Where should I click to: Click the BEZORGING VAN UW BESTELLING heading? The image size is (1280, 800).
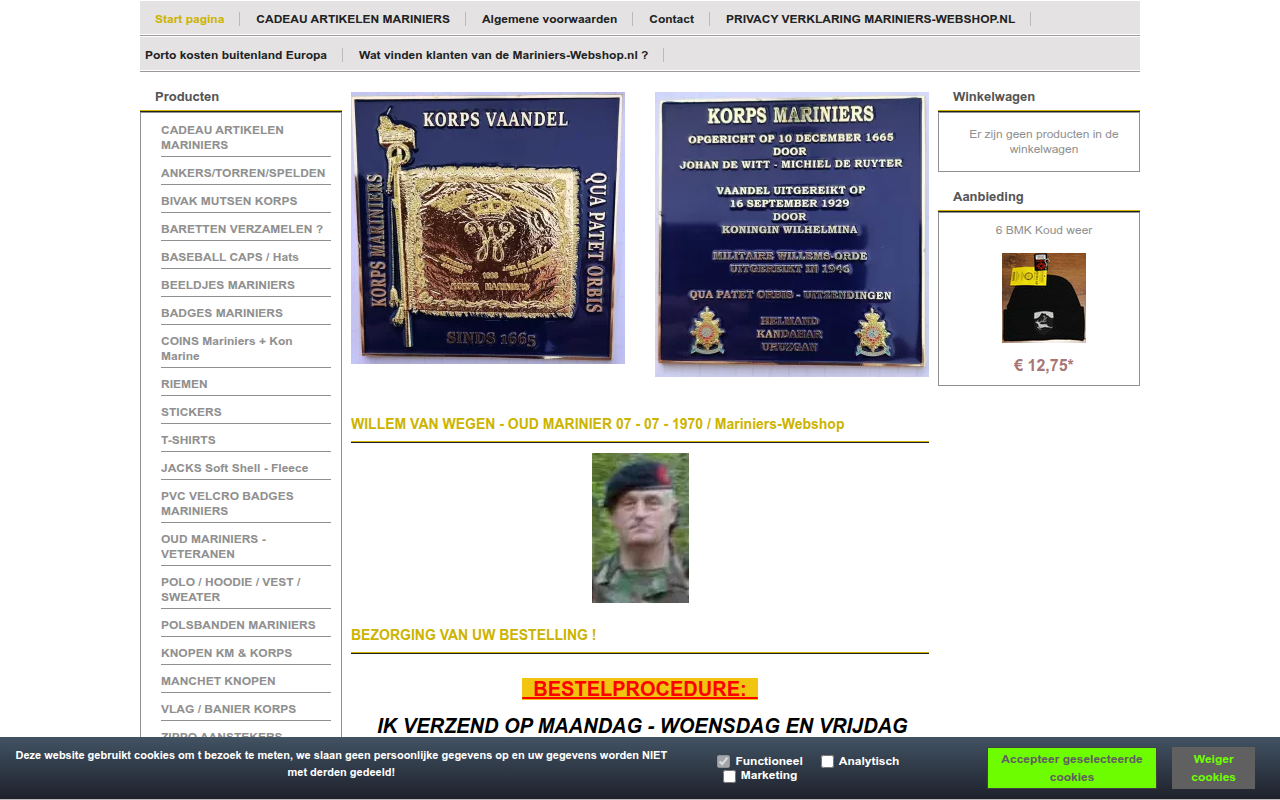click(473, 635)
